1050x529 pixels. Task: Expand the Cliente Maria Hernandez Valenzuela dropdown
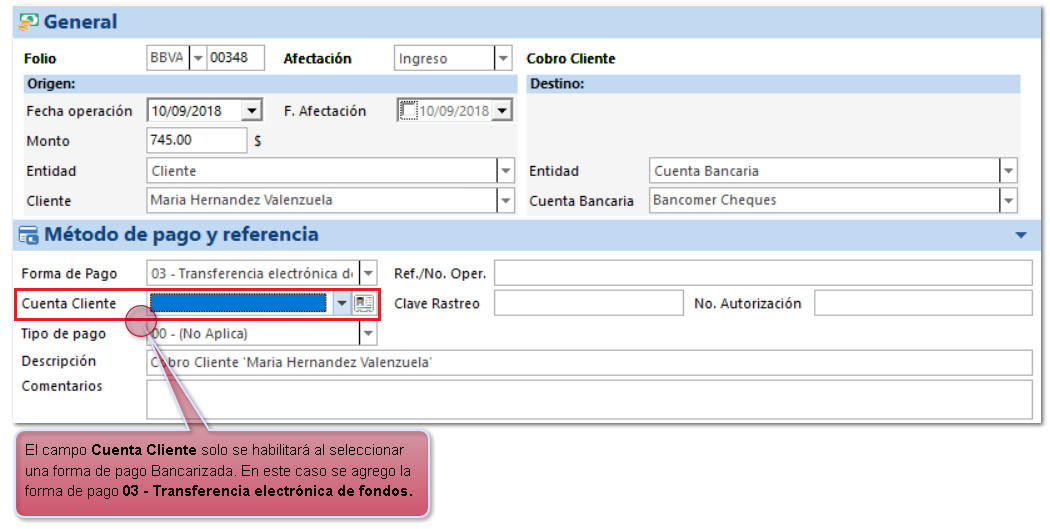pyautogui.click(x=506, y=200)
